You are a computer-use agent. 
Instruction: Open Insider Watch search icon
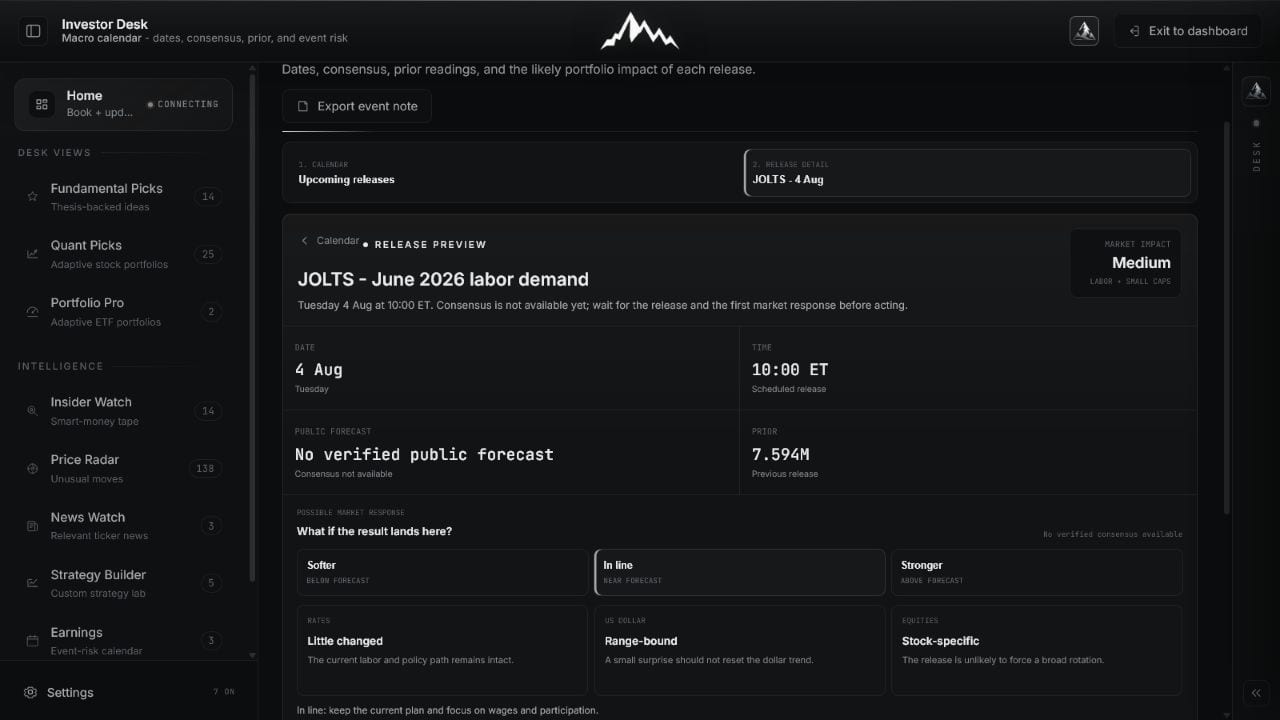[x=32, y=411]
